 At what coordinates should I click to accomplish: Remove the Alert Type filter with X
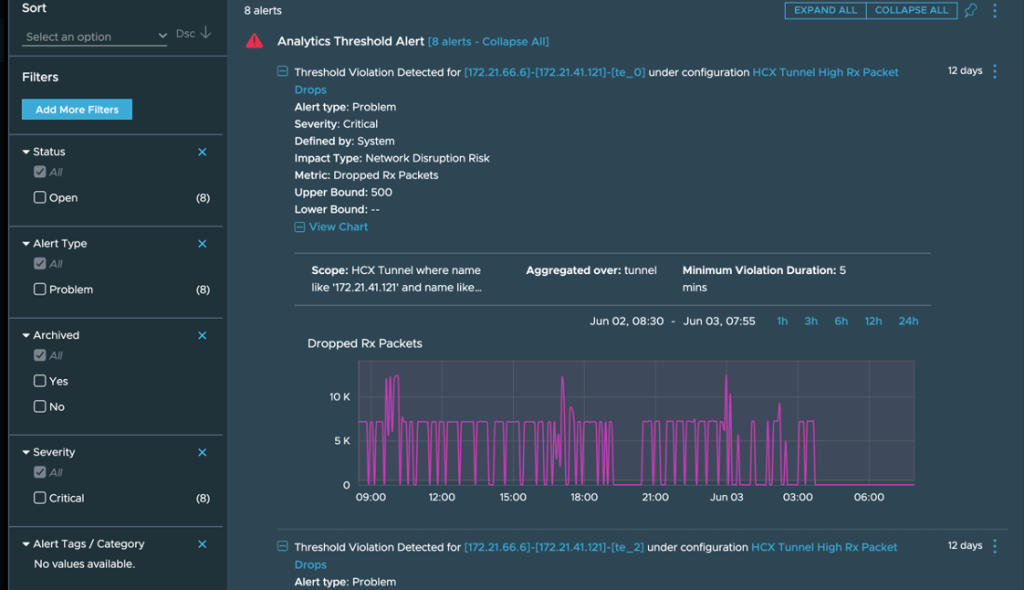click(202, 244)
